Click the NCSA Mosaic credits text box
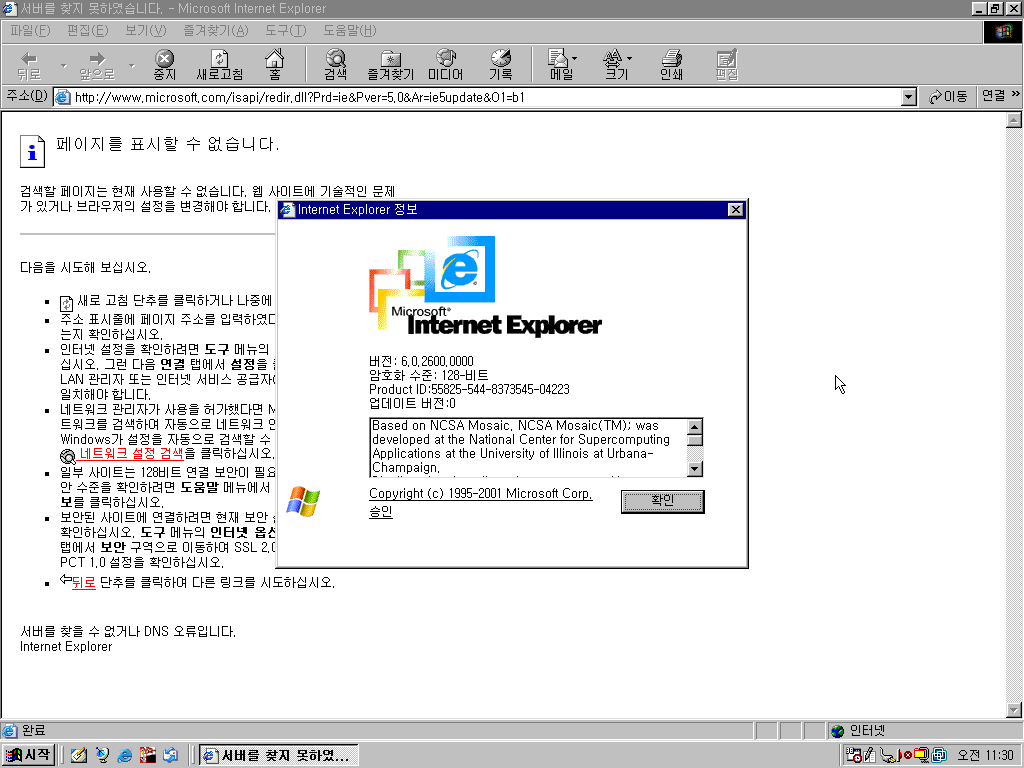The image size is (1024, 768). 529,447
